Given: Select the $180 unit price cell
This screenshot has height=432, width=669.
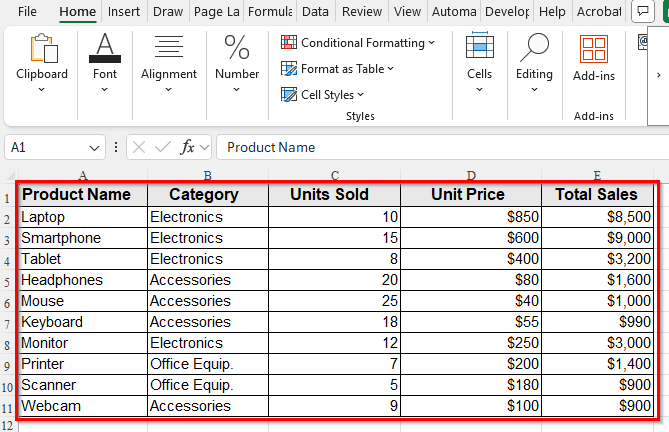Looking at the screenshot, I should coord(471,385).
